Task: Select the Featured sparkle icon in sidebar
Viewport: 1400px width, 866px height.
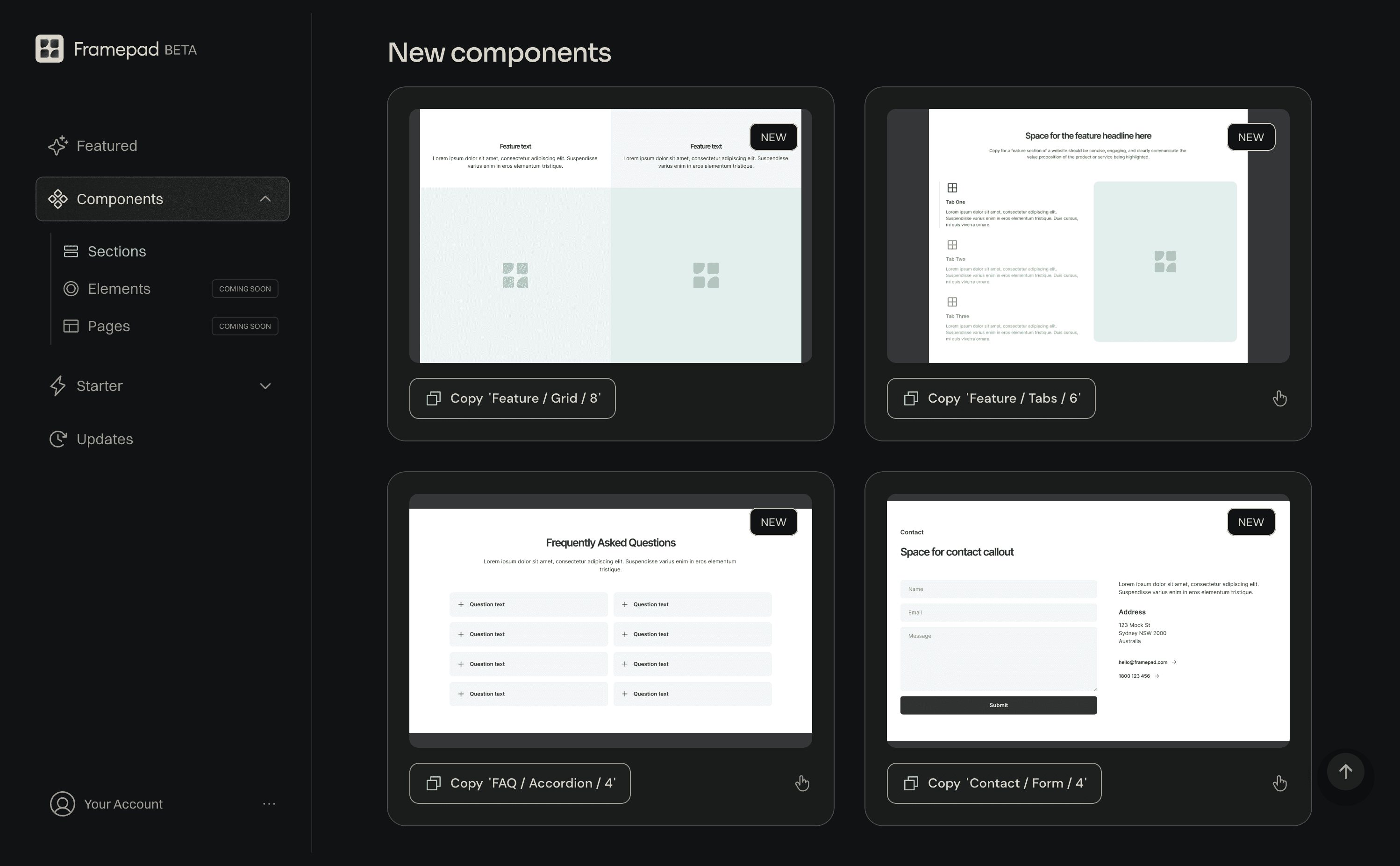Action: (58, 145)
